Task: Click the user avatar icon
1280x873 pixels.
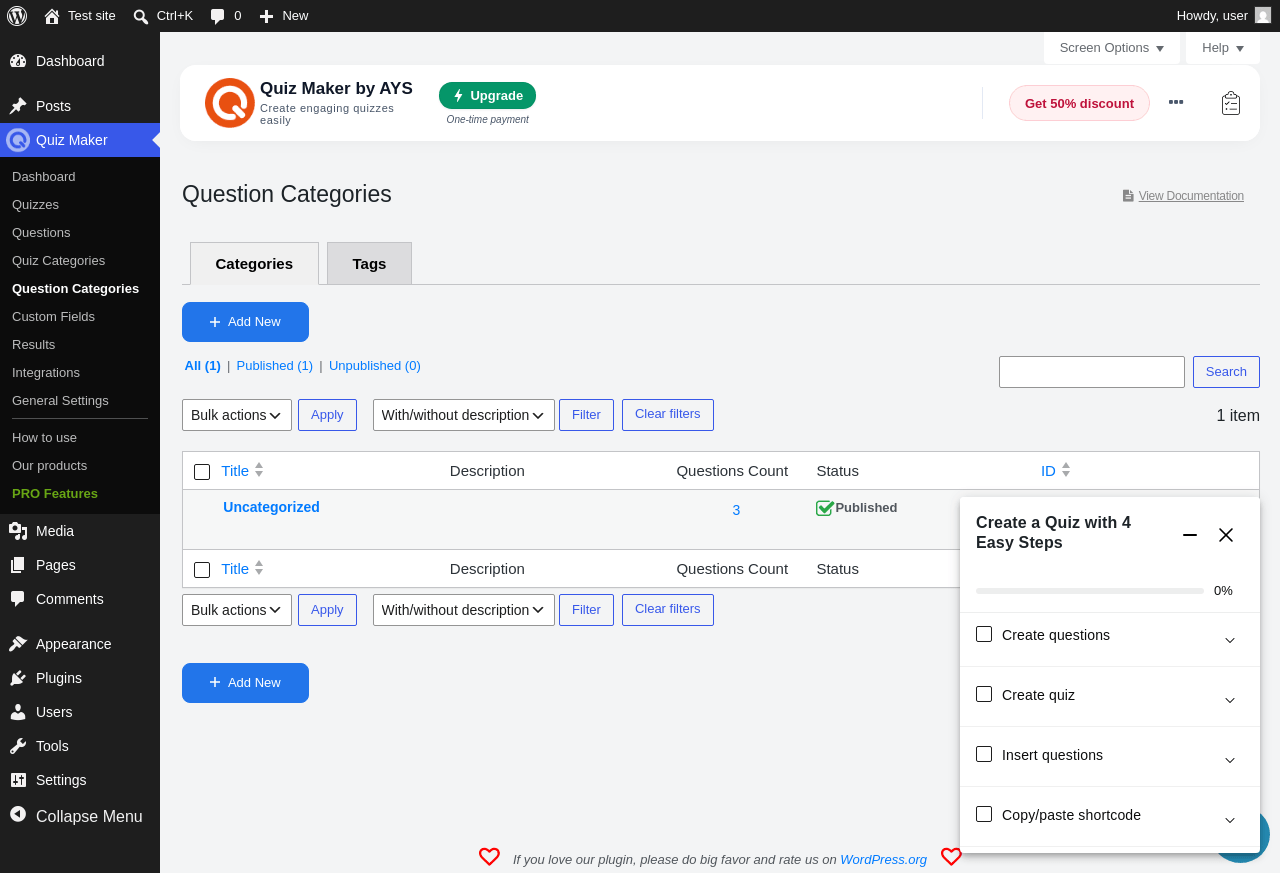Action: (1263, 15)
